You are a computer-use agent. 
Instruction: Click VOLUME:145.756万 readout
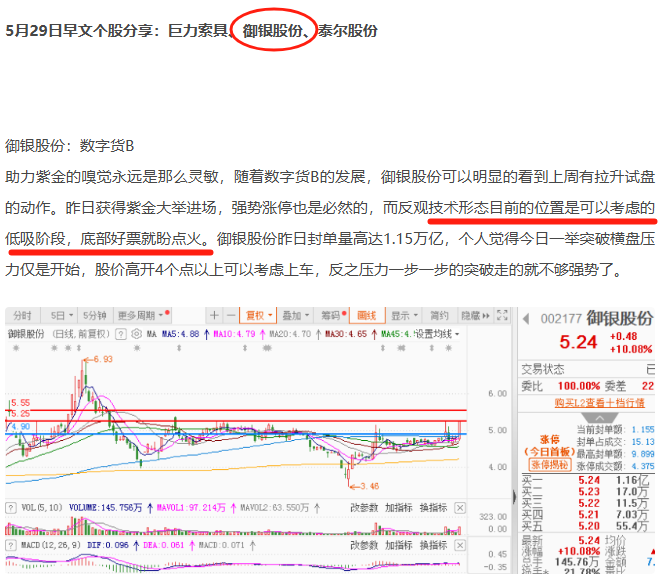(x=105, y=508)
